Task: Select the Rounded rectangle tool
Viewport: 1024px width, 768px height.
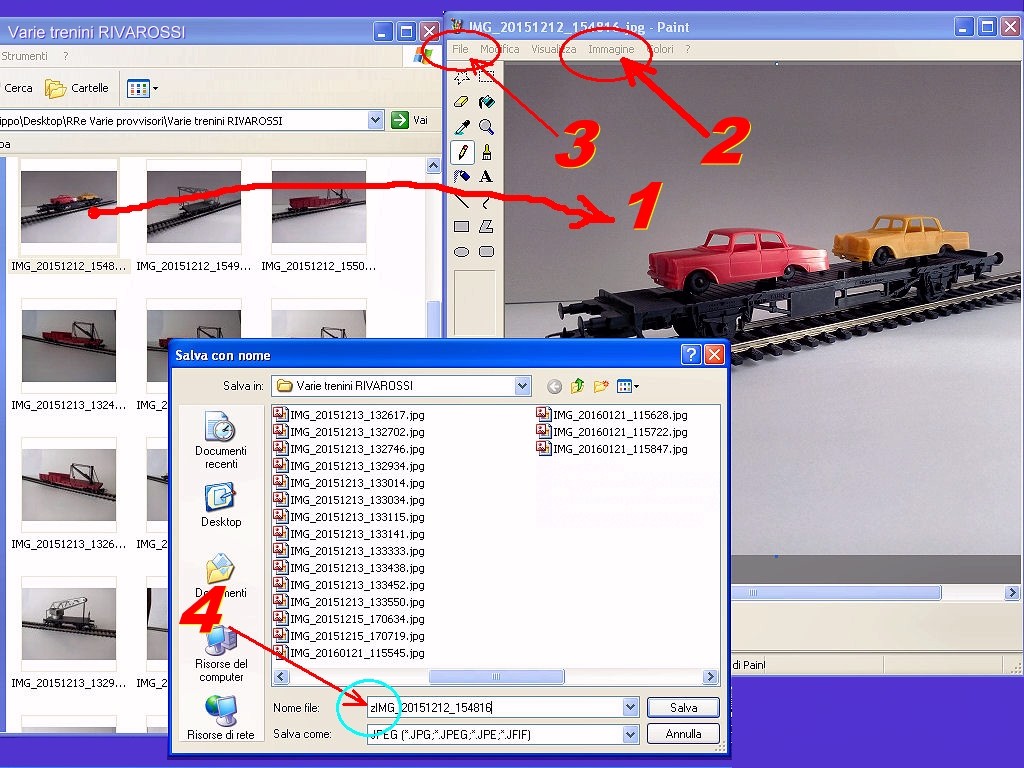Action: coord(487,252)
